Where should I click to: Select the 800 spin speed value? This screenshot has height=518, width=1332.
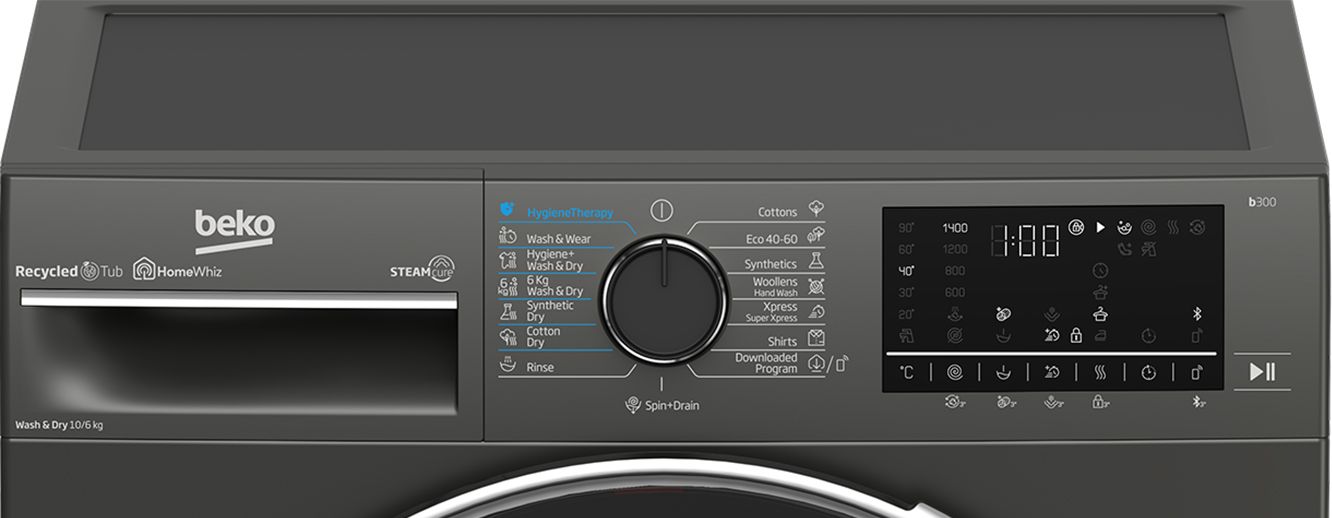(955, 271)
